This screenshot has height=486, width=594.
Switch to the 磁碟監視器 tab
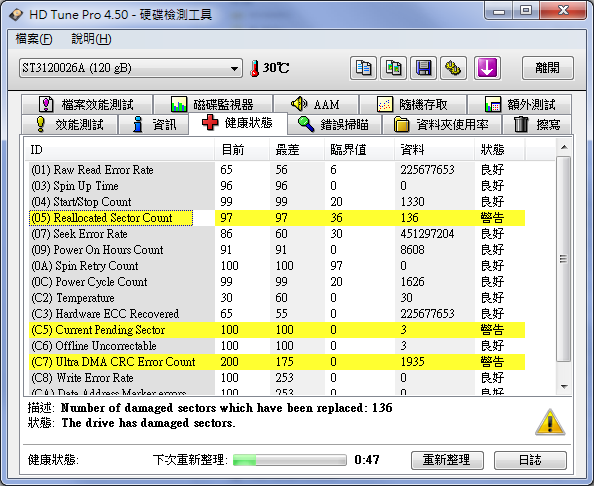tap(213, 105)
